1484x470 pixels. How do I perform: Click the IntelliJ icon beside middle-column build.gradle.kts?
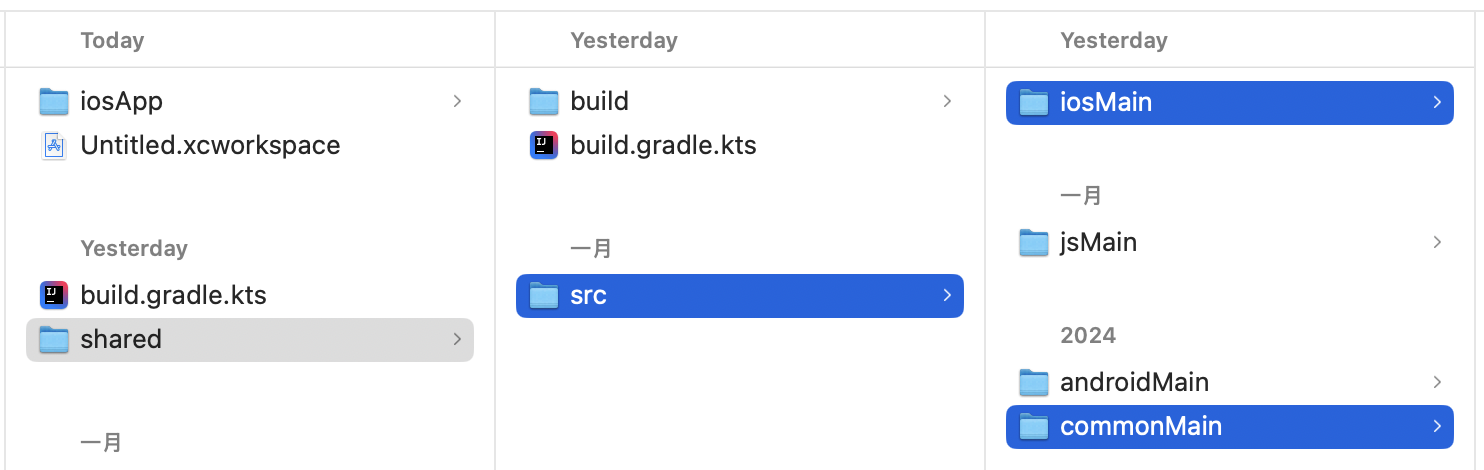pos(543,145)
